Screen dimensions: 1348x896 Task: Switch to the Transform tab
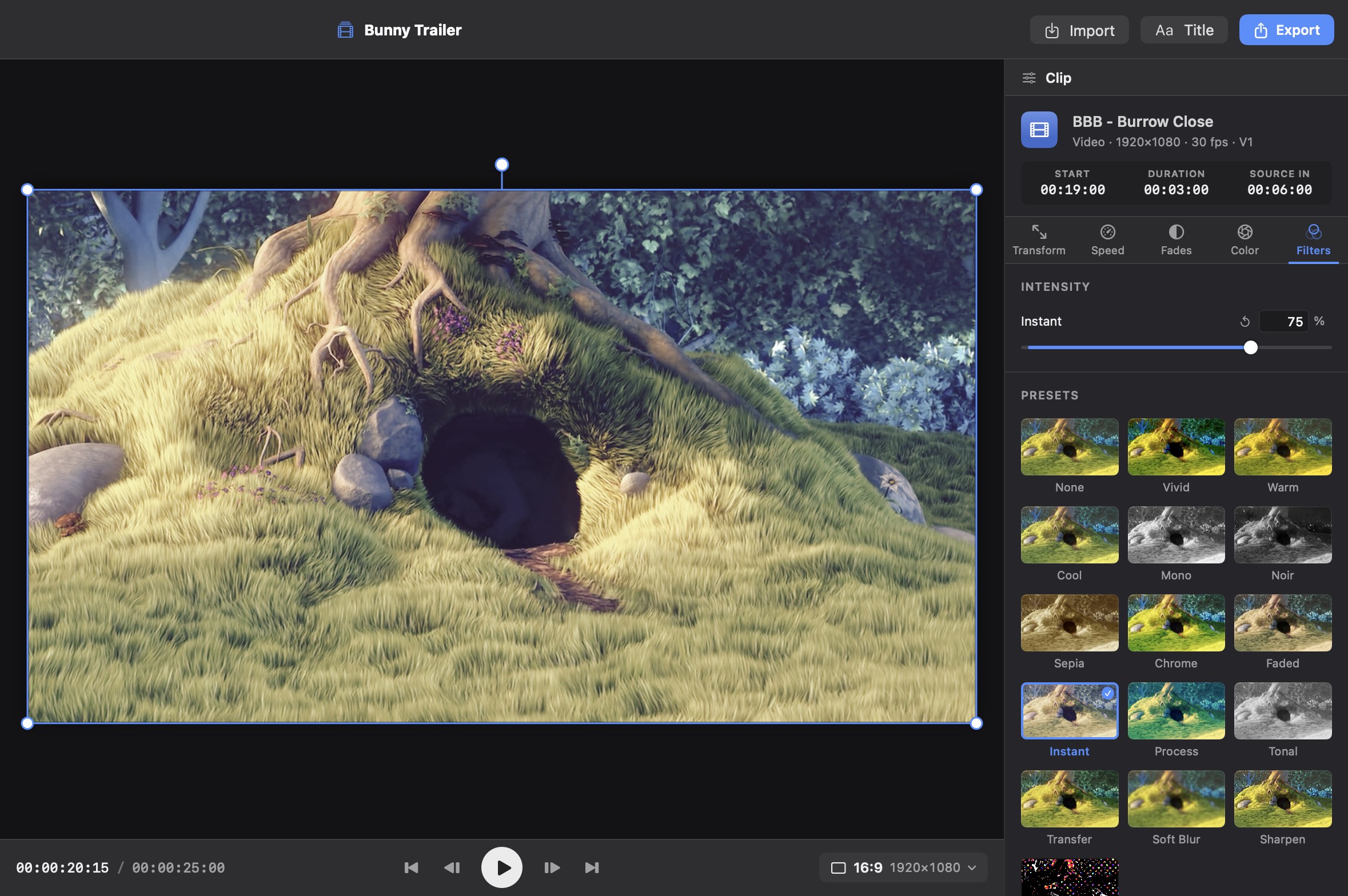[x=1039, y=240]
